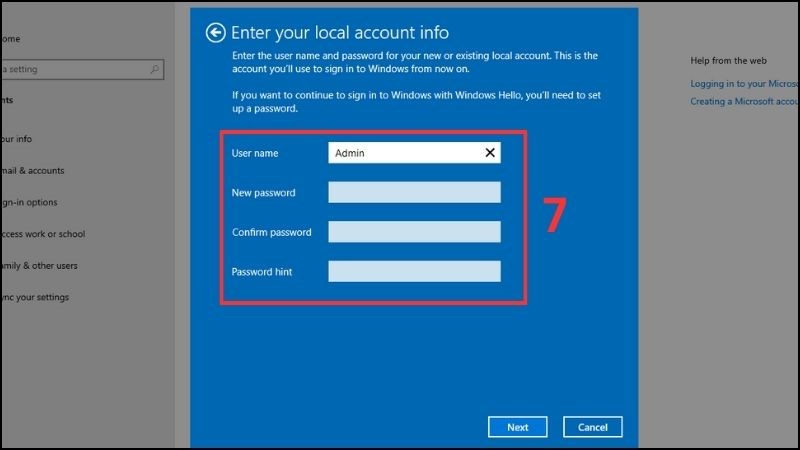Open Access work or school in sidebar
Image resolution: width=800 pixels, height=450 pixels.
coord(42,234)
